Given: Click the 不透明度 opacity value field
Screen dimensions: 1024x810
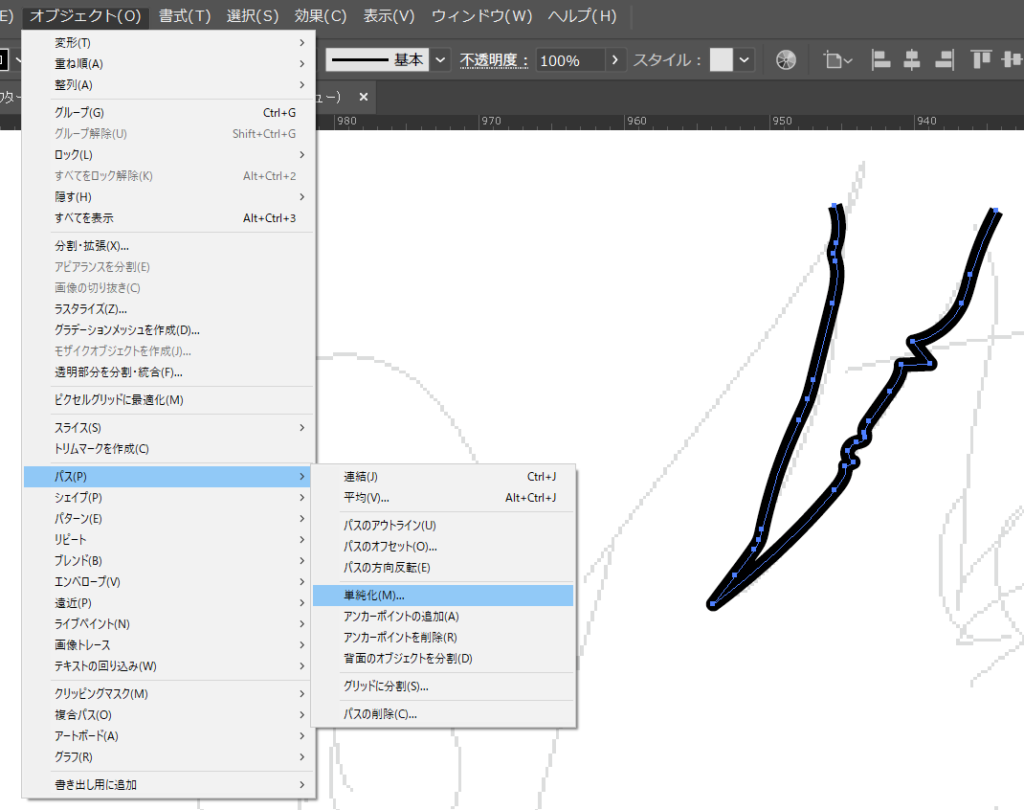Looking at the screenshot, I should point(568,60).
